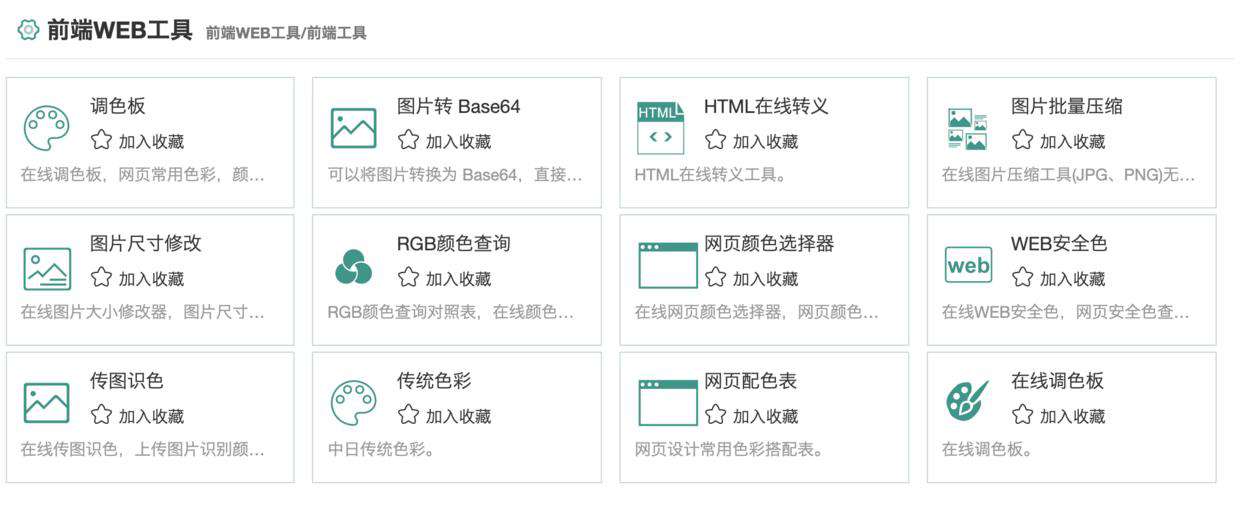The height and width of the screenshot is (510, 1240).
Task: Open the 图片转 Base64 title link
Action: 459,107
